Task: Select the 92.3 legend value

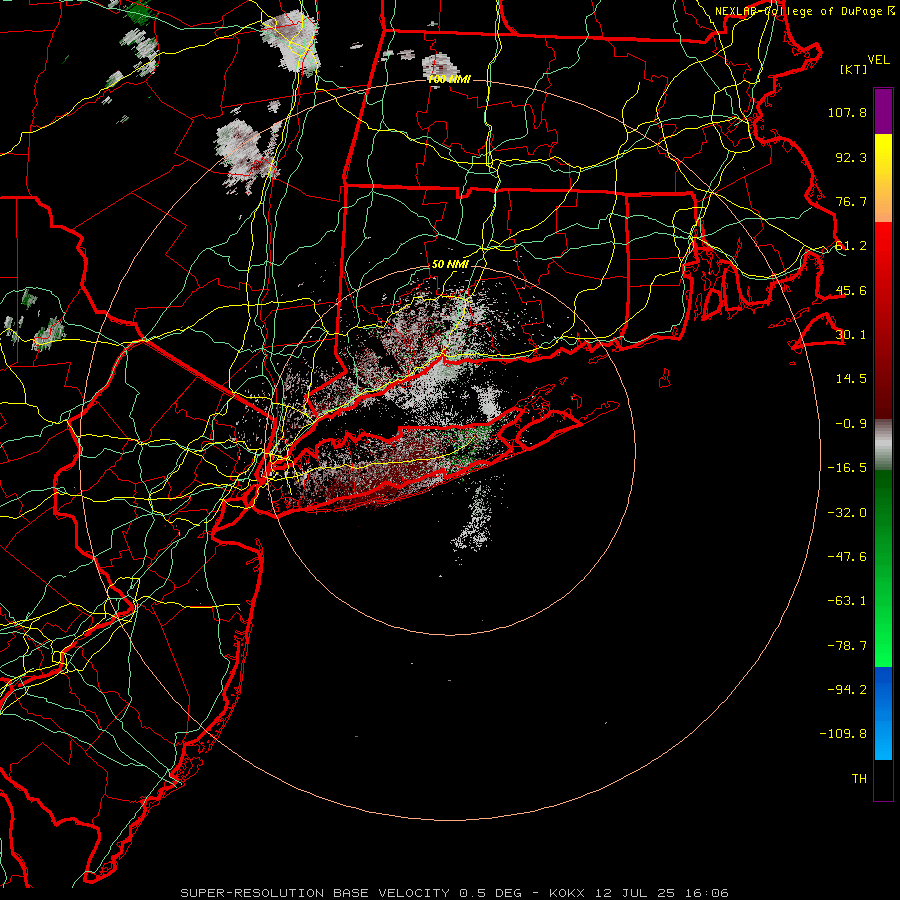Action: click(851, 157)
